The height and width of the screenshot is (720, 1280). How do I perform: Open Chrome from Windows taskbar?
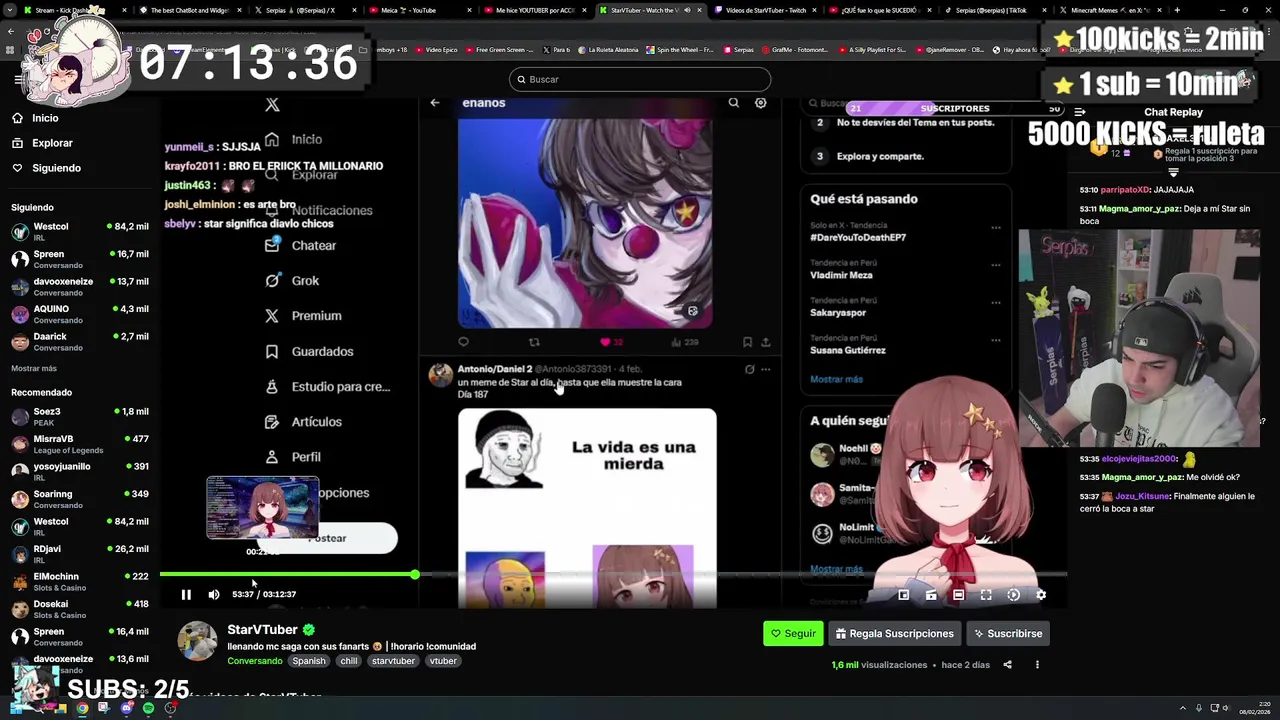pos(82,708)
